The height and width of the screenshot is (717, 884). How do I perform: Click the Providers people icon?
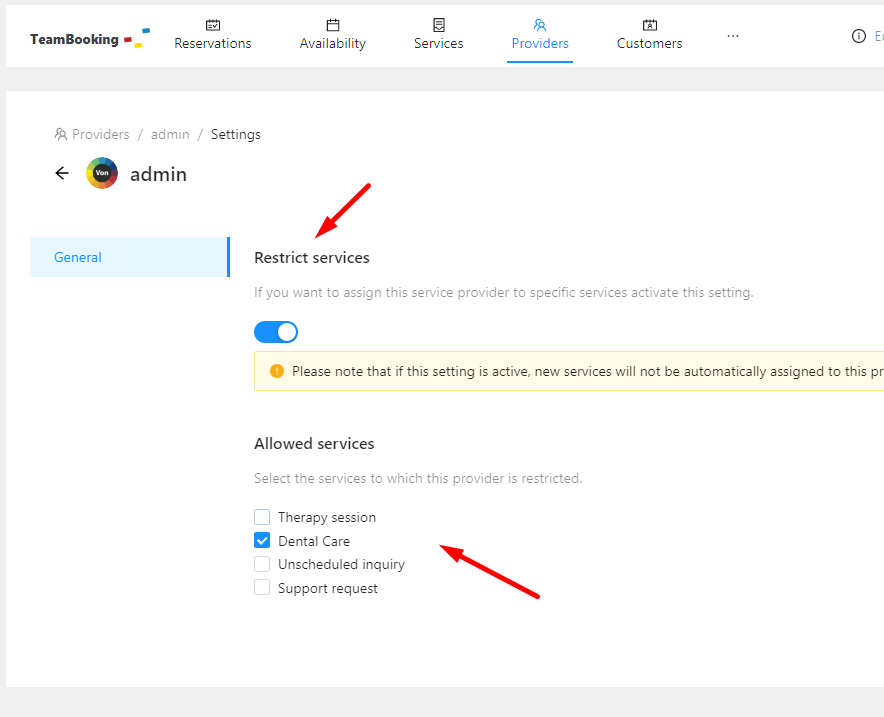(540, 25)
